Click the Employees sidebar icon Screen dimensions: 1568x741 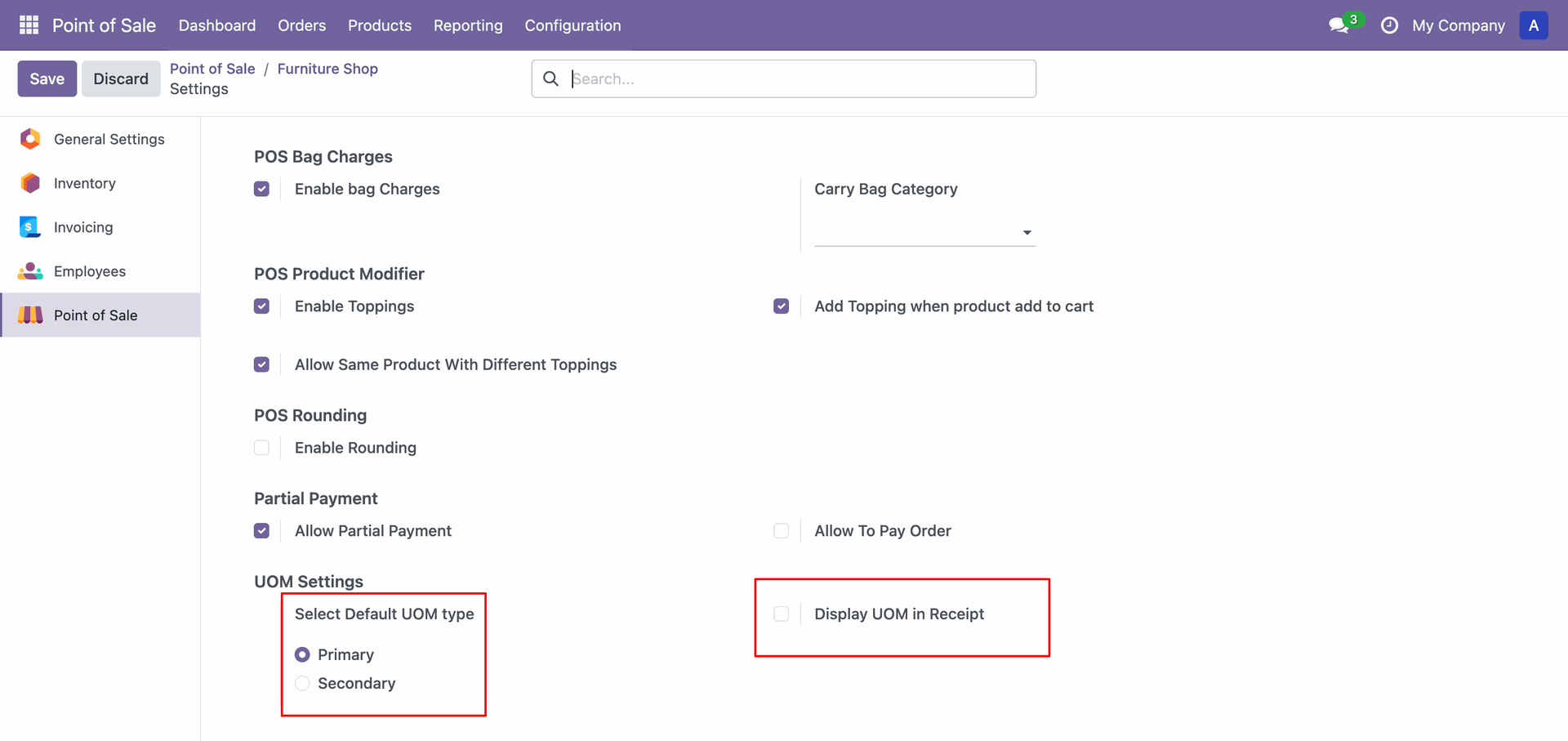30,271
